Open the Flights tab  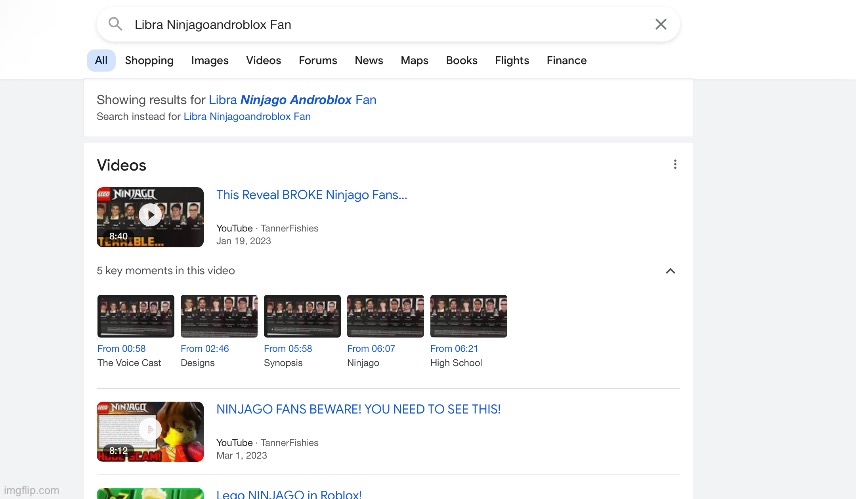pyautogui.click(x=512, y=60)
